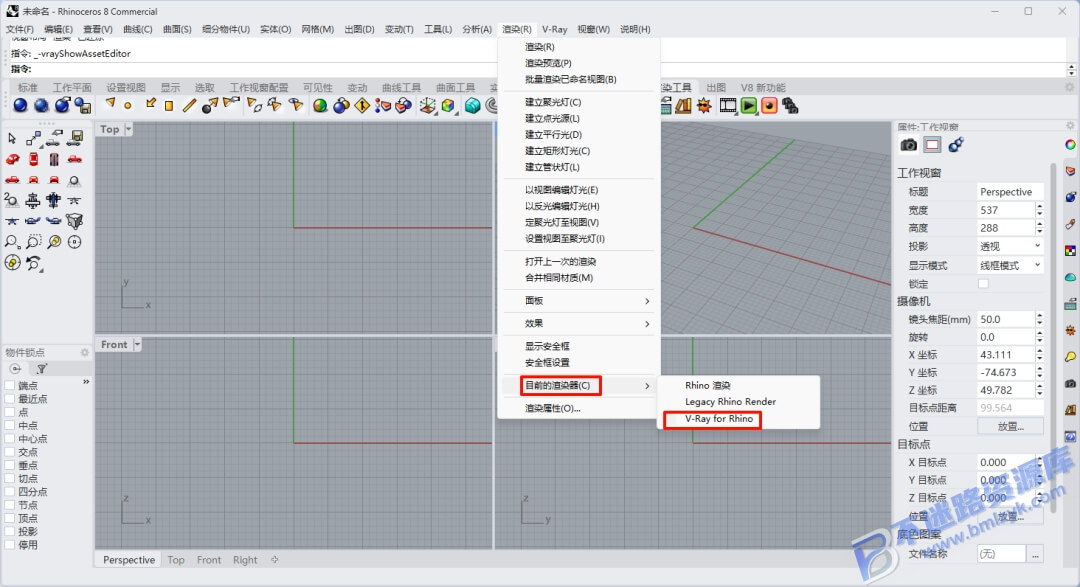
Task: Switch to the Top viewport tab
Action: click(176, 560)
